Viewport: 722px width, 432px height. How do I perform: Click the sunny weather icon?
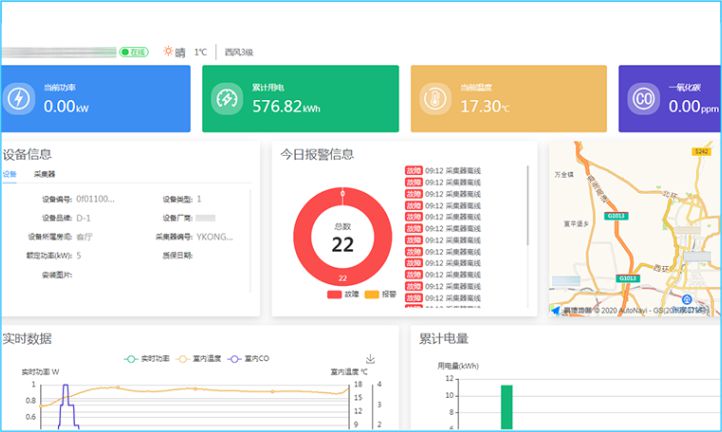167,52
